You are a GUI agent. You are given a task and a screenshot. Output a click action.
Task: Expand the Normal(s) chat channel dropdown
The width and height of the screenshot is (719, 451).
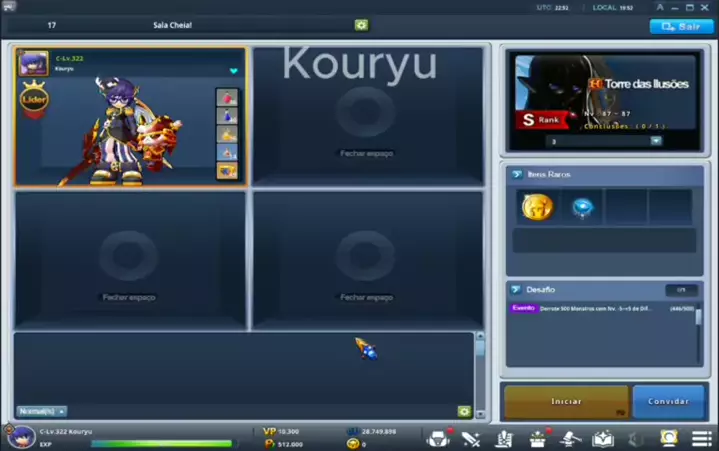42,411
